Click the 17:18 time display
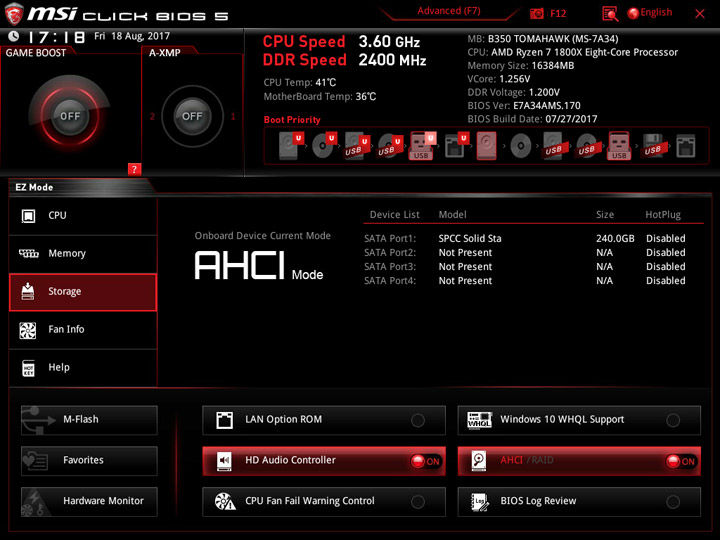The width and height of the screenshot is (720, 540). click(56, 37)
